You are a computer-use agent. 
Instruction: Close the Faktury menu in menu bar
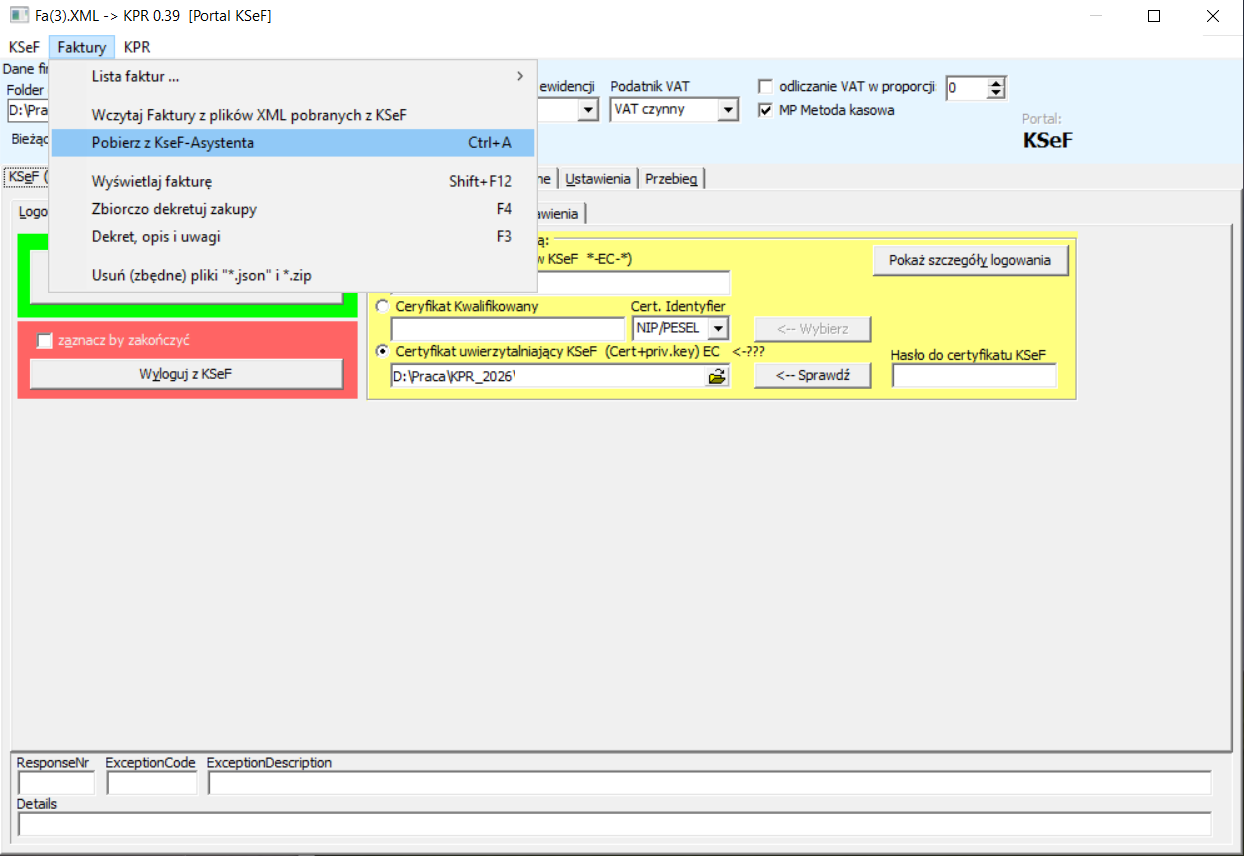click(82, 47)
